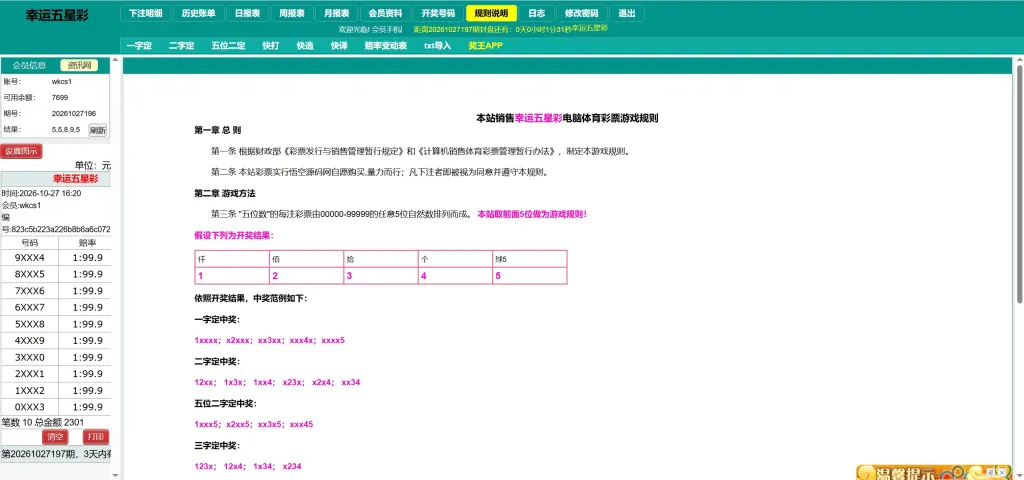This screenshot has height=480, width=1024.
Task: Click the 一字定中奖 heading
Action: pos(217,319)
